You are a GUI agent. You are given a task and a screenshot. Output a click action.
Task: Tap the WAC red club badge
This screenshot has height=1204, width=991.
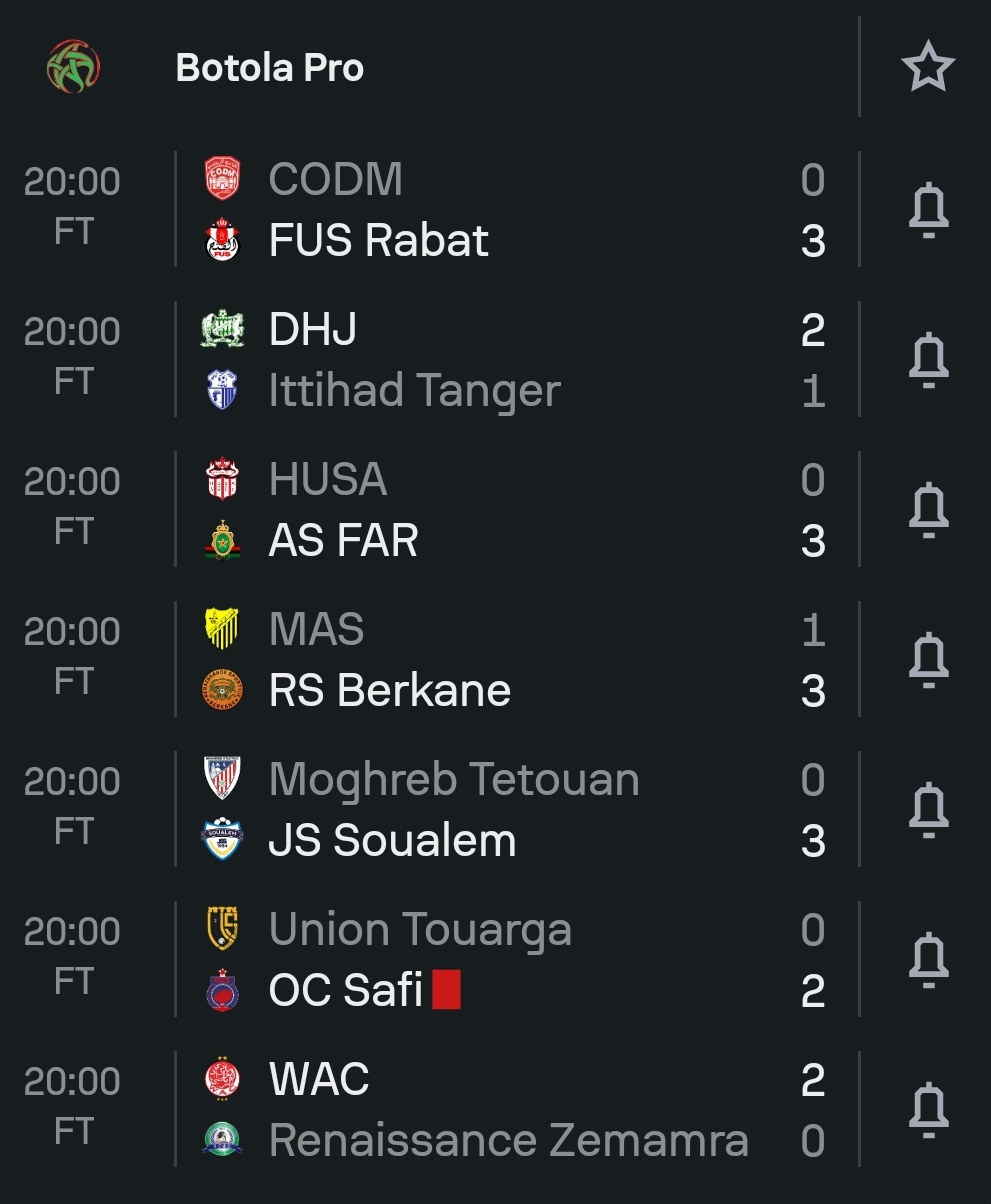(223, 1080)
